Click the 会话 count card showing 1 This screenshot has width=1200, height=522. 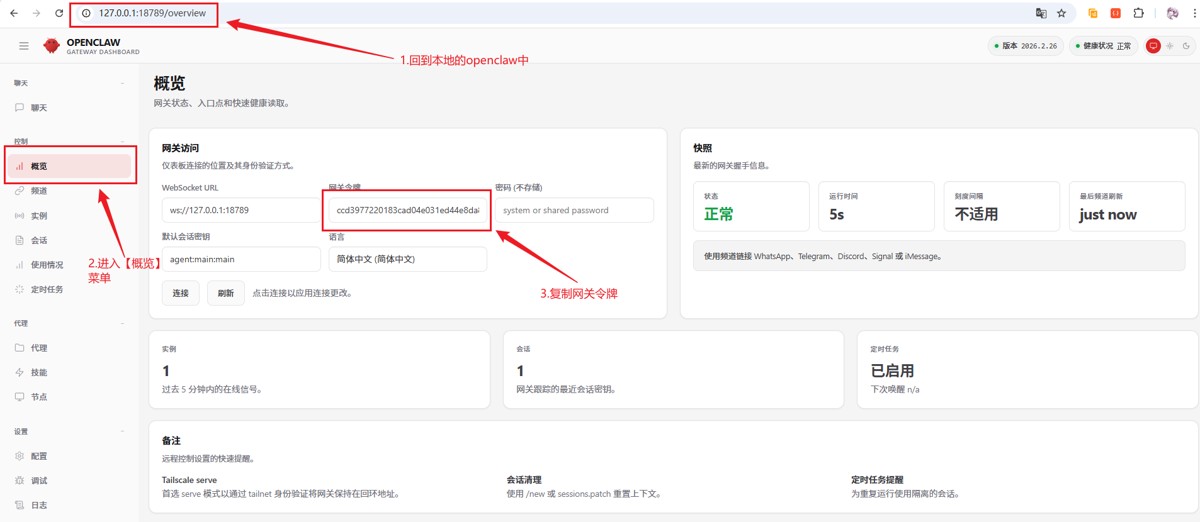click(x=674, y=370)
